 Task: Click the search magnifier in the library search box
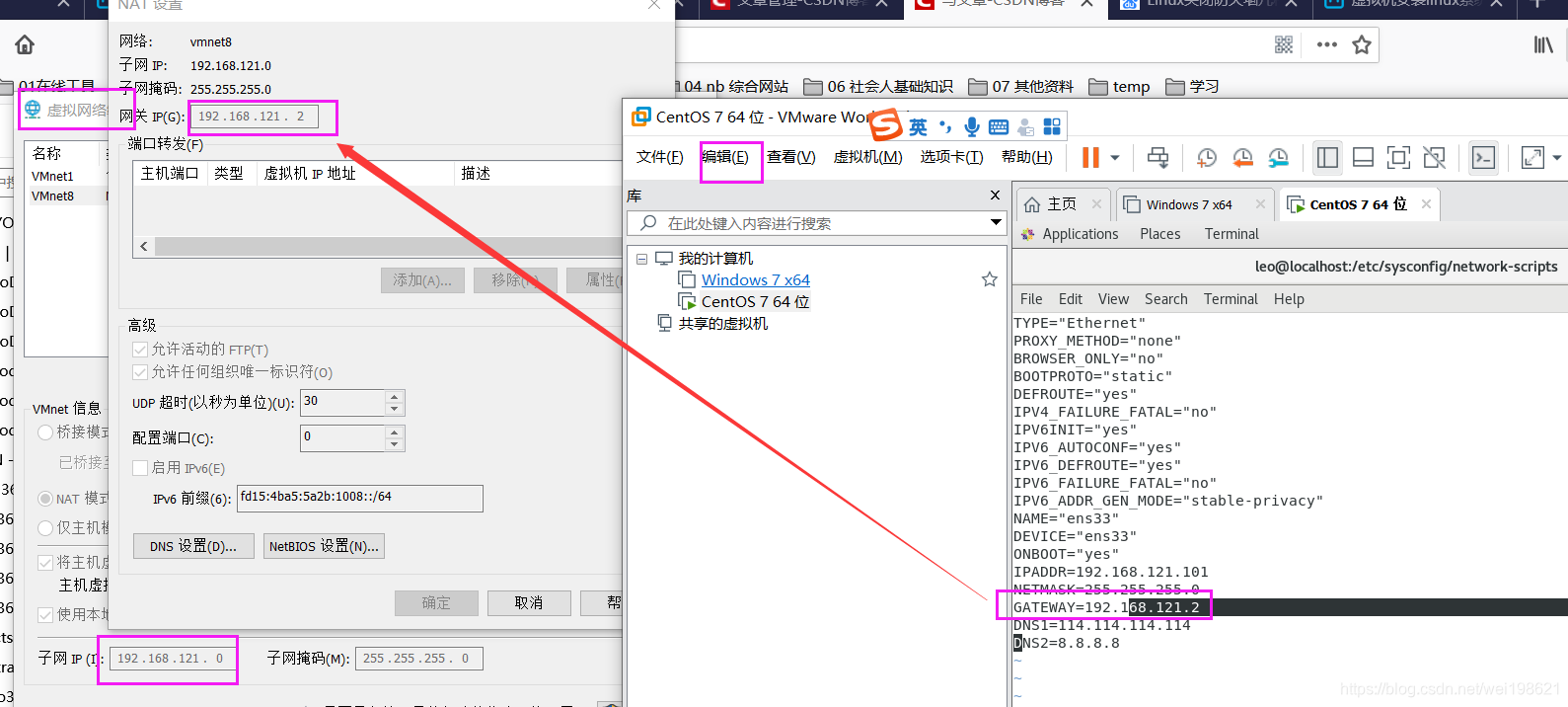(x=648, y=223)
